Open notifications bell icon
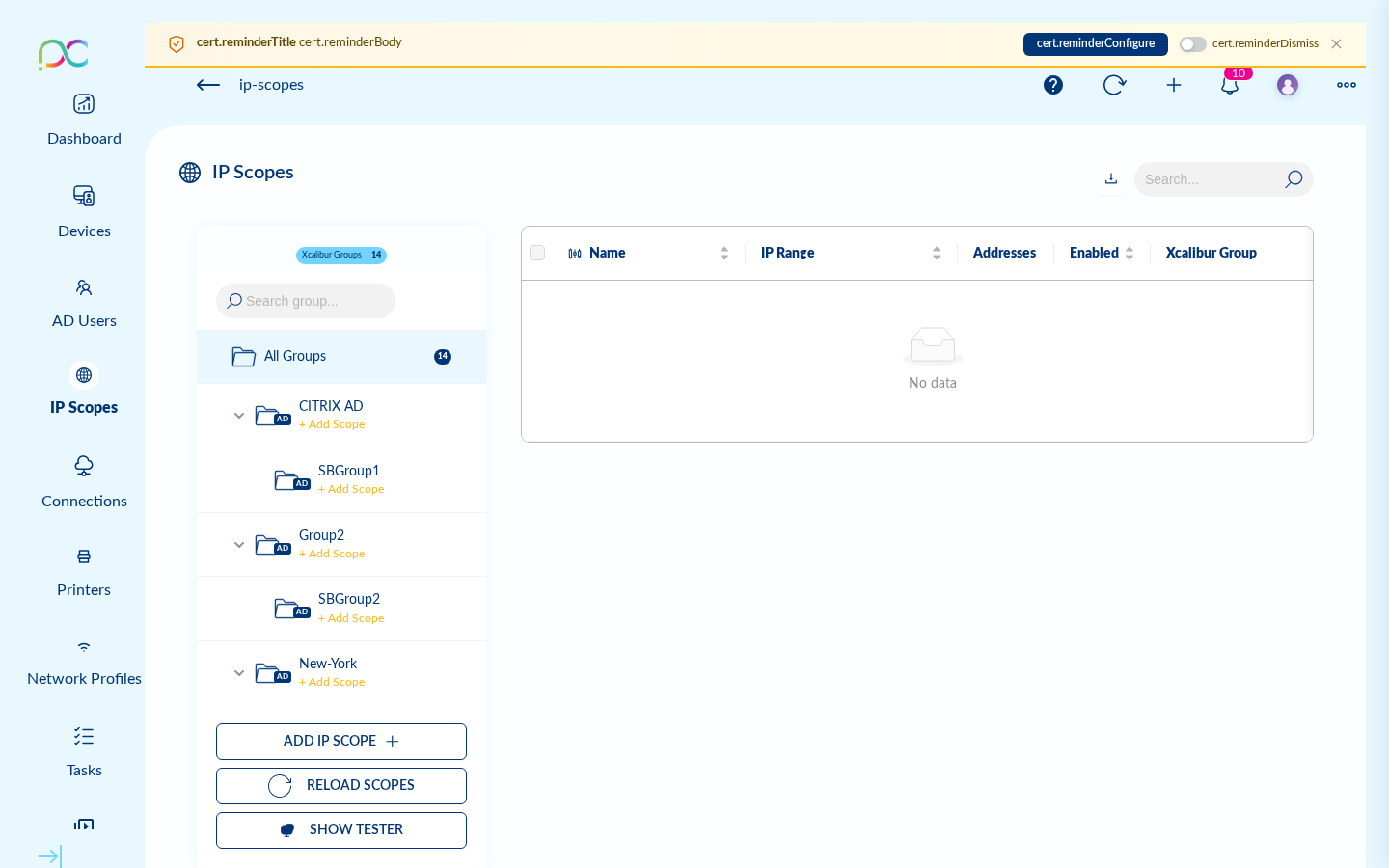This screenshot has height=868, width=1389. (1230, 85)
